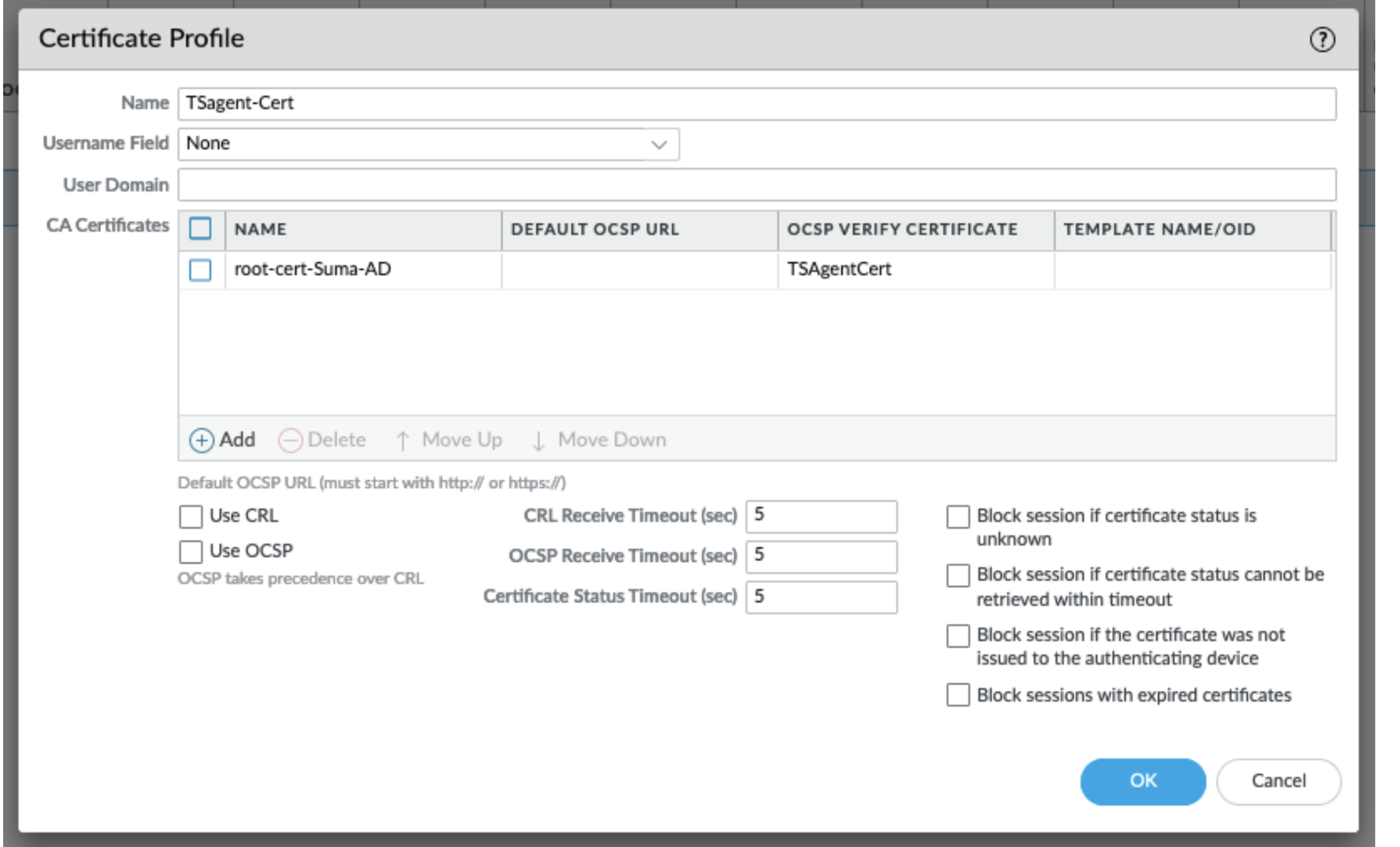Check Block session if certificate status unknown

[x=957, y=516]
